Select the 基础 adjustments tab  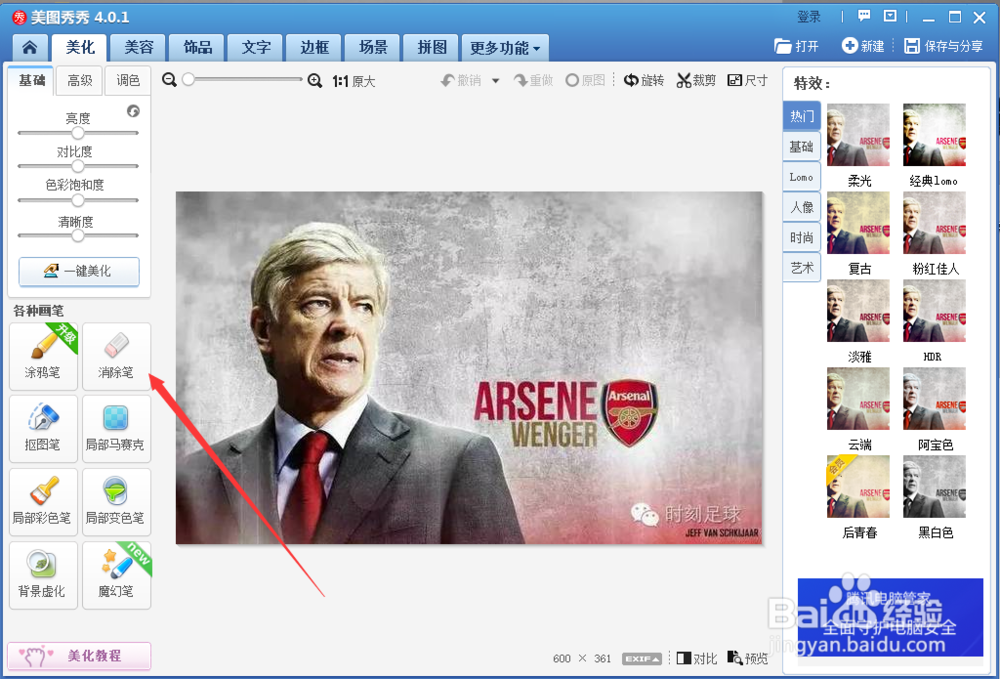click(31, 80)
